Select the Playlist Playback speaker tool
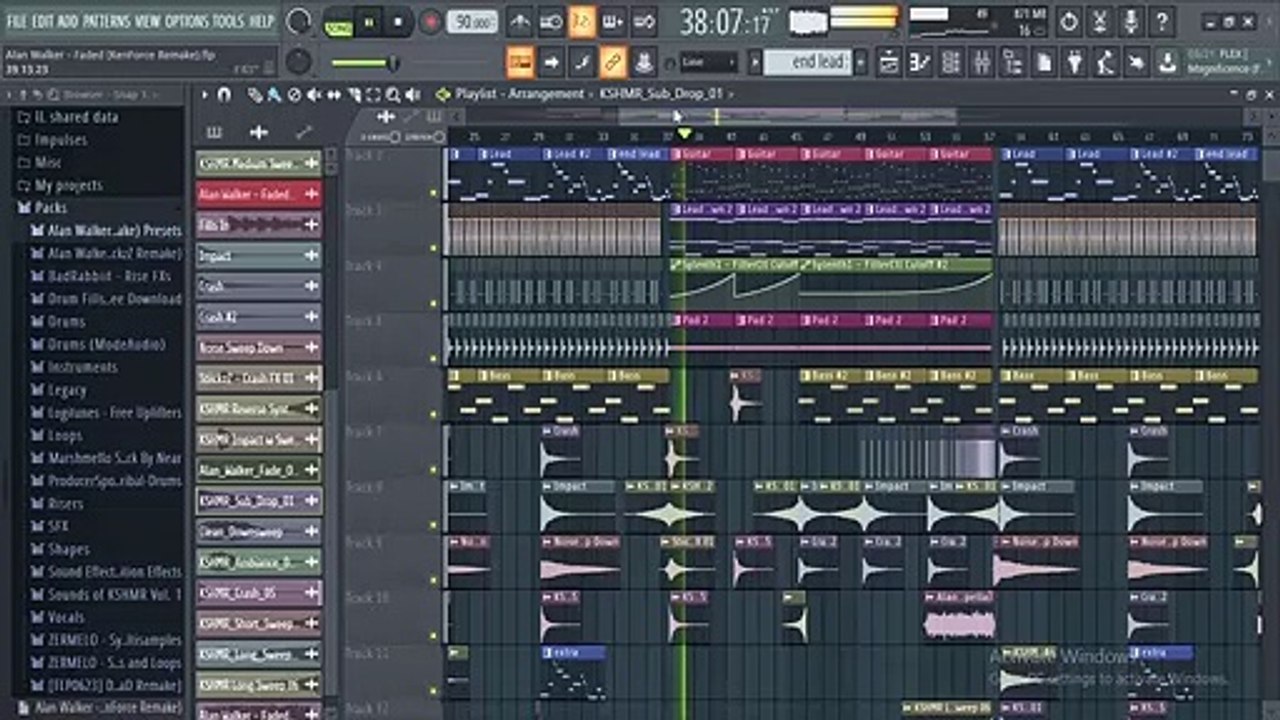This screenshot has height=720, width=1280. coord(413,95)
